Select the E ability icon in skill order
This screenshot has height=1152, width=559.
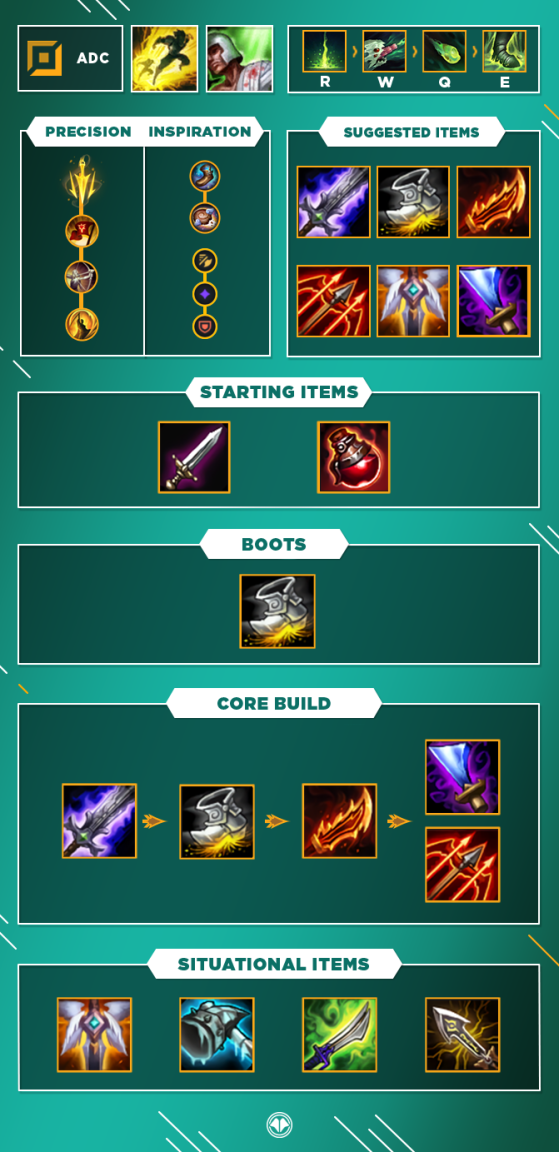click(505, 51)
